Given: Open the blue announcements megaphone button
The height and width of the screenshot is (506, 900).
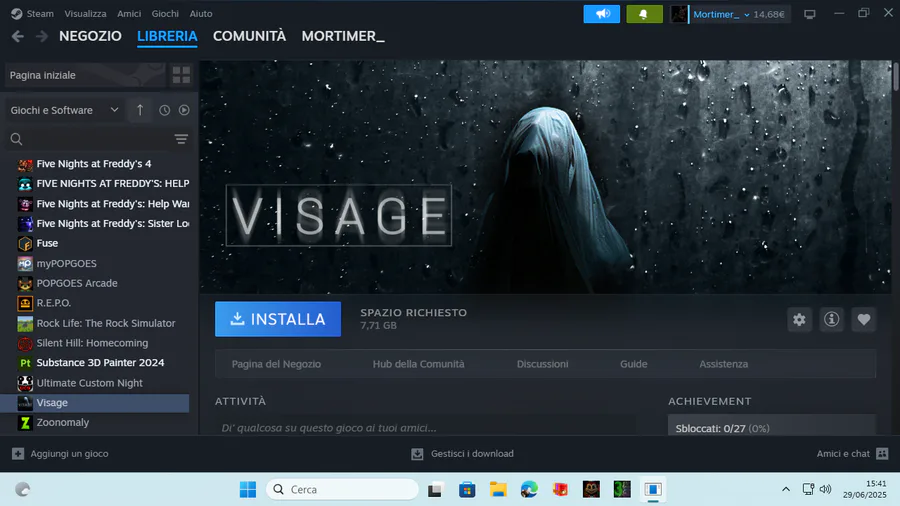Looking at the screenshot, I should point(602,14).
